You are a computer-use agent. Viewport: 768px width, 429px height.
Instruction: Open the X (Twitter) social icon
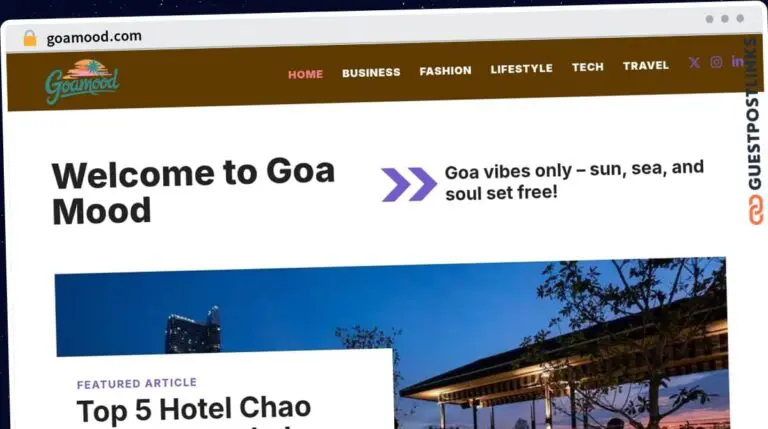694,63
